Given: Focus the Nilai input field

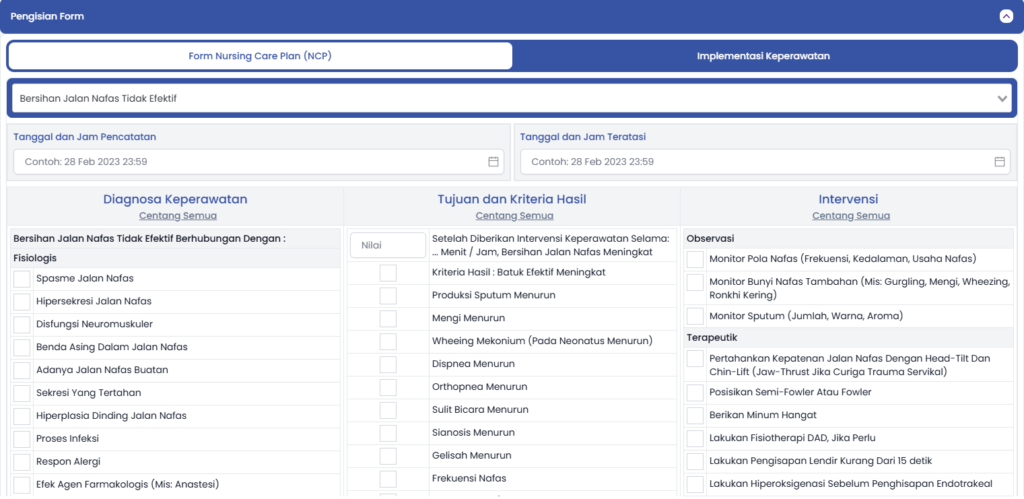Looking at the screenshot, I should coord(388,245).
